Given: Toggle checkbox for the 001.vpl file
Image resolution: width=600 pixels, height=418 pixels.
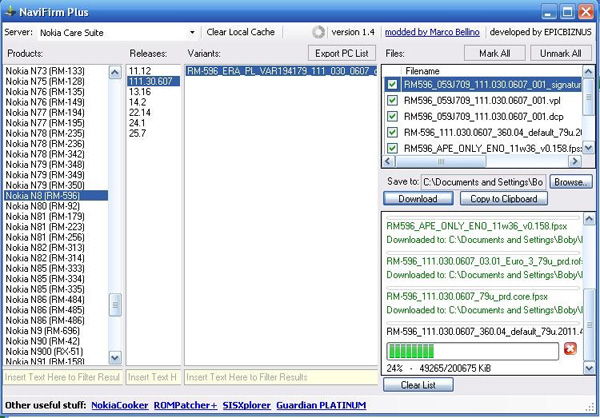Looking at the screenshot, I should pyautogui.click(x=392, y=101).
